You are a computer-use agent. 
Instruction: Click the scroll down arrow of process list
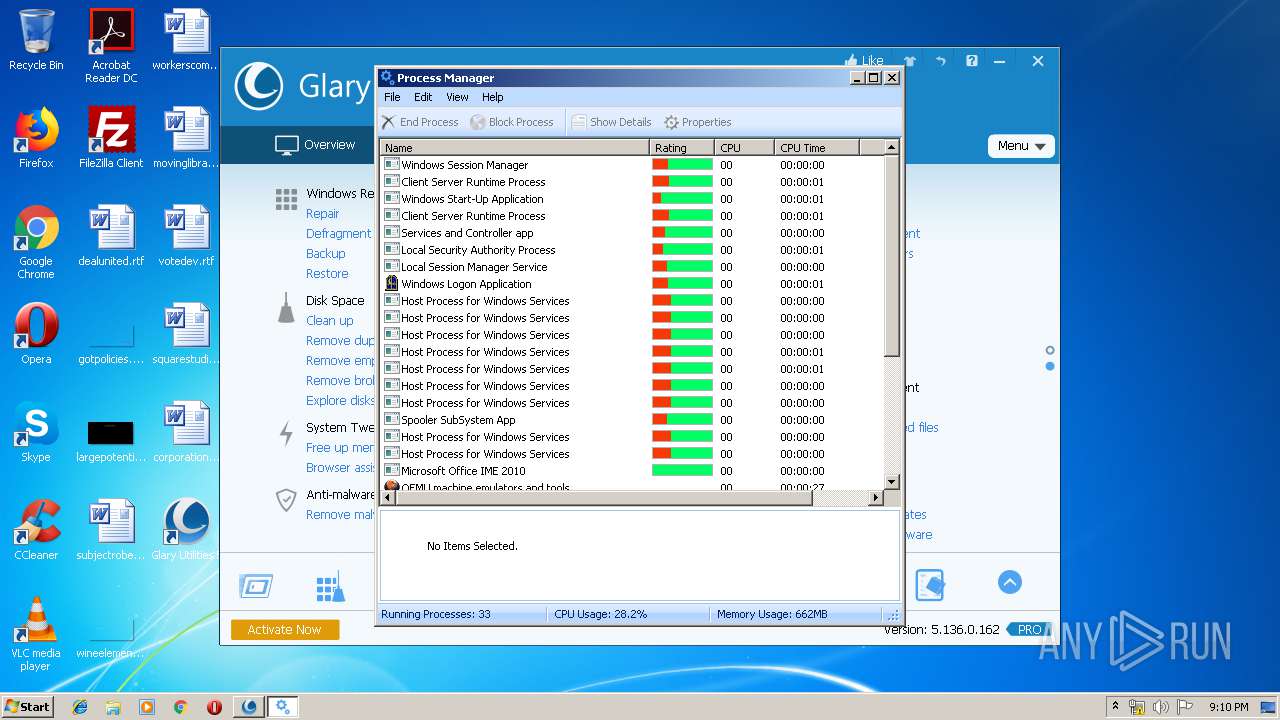(x=892, y=482)
